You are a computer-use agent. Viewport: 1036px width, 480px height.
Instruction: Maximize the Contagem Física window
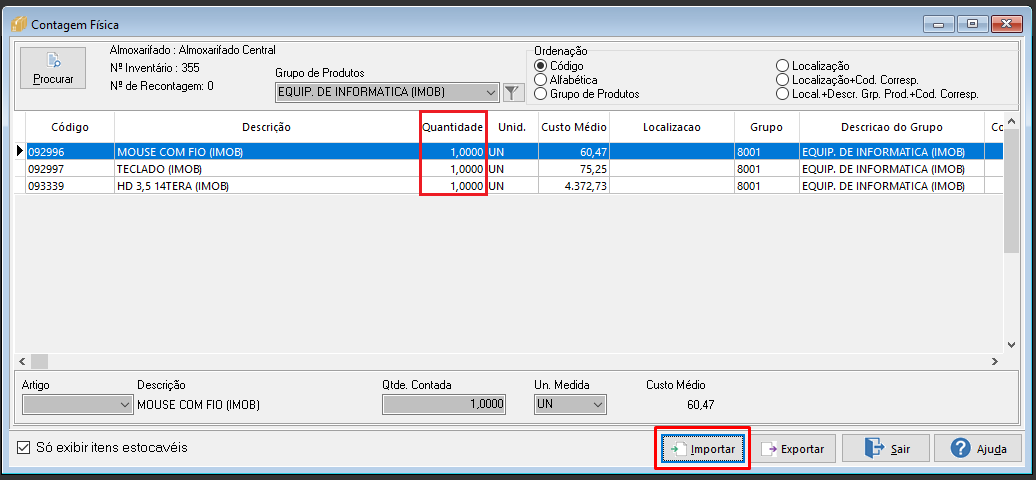(x=973, y=24)
